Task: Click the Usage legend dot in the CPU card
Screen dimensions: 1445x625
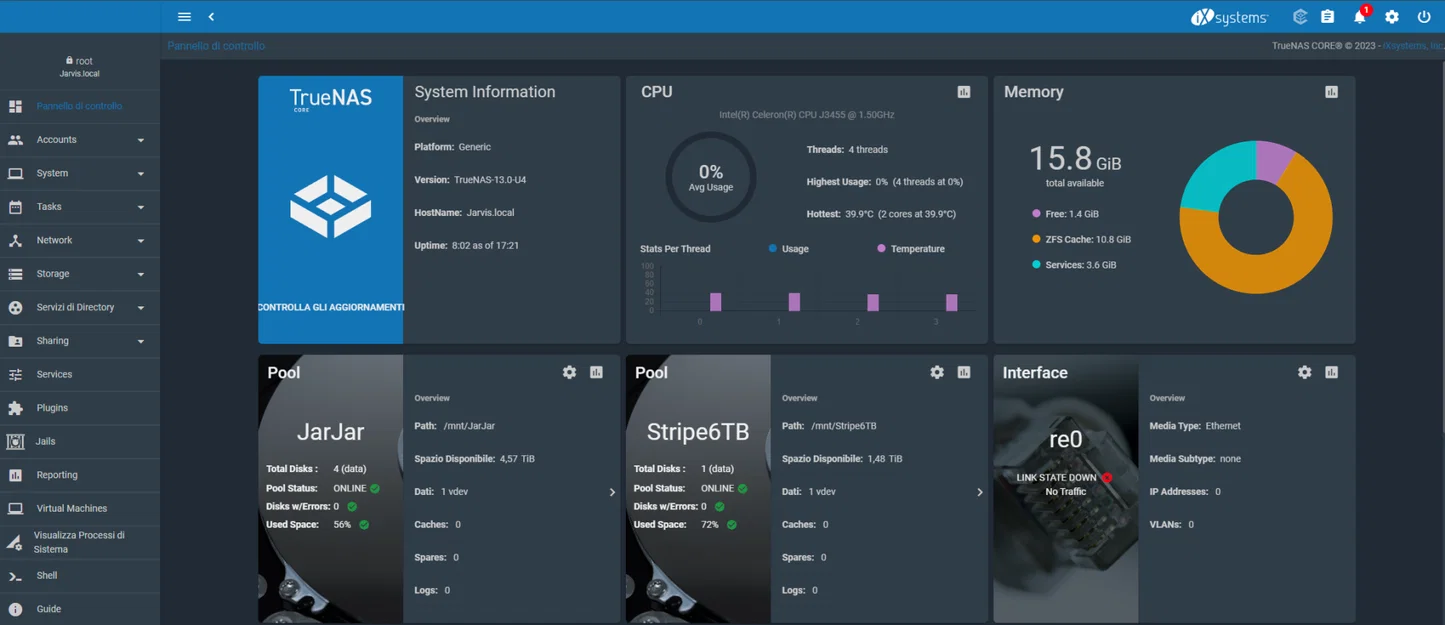Action: click(x=773, y=248)
